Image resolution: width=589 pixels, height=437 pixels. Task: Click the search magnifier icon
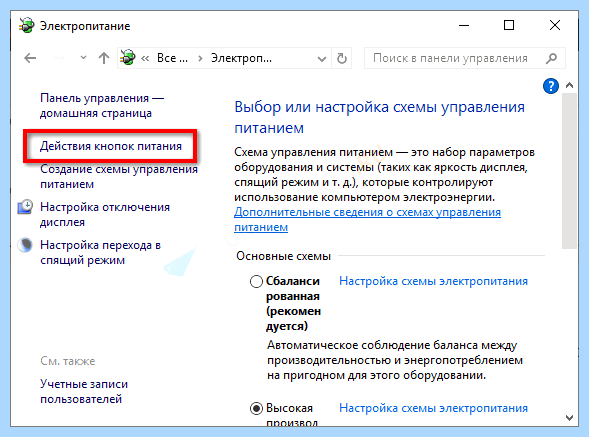click(551, 58)
